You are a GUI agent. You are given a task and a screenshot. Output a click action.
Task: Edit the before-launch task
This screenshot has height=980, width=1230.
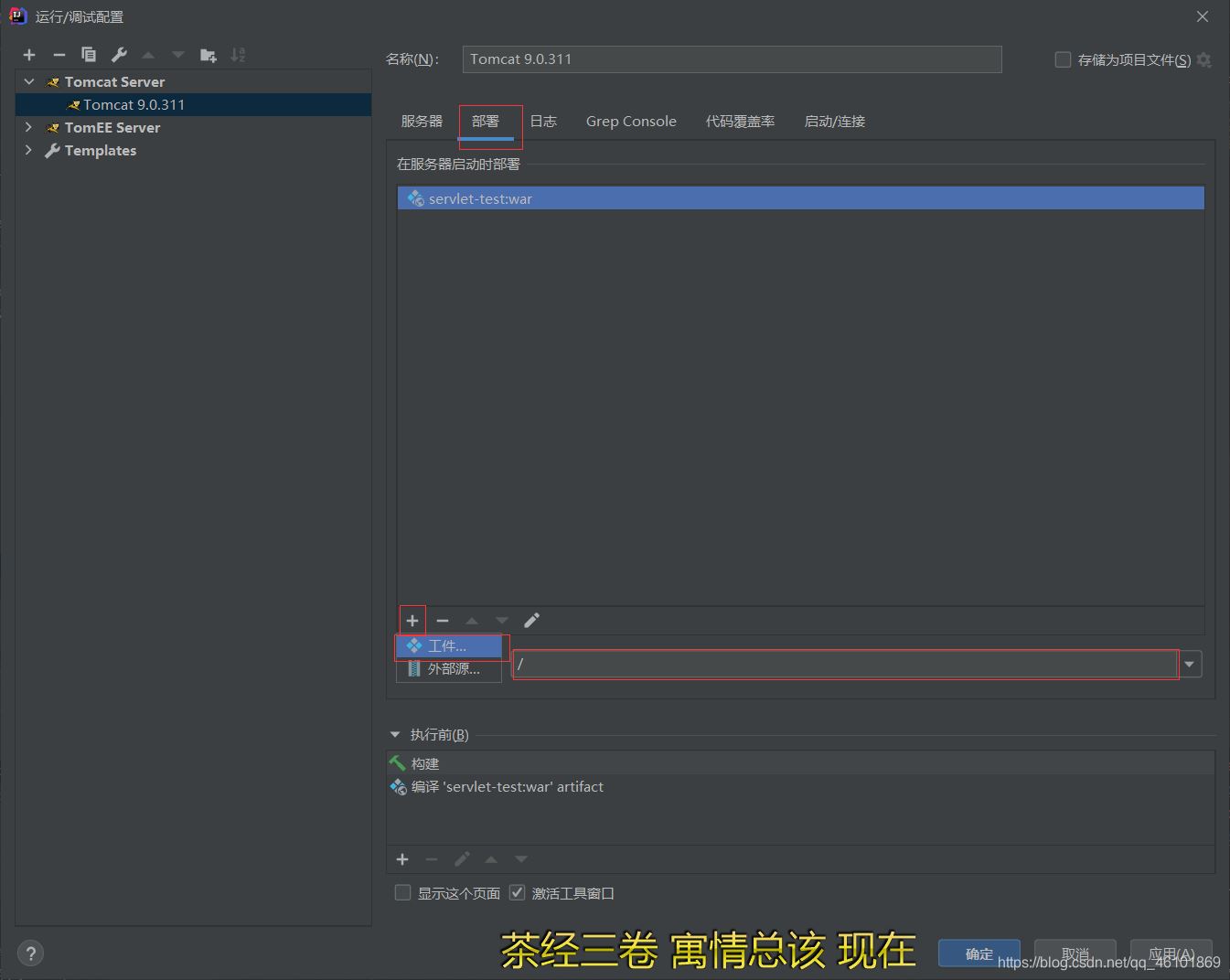[462, 859]
